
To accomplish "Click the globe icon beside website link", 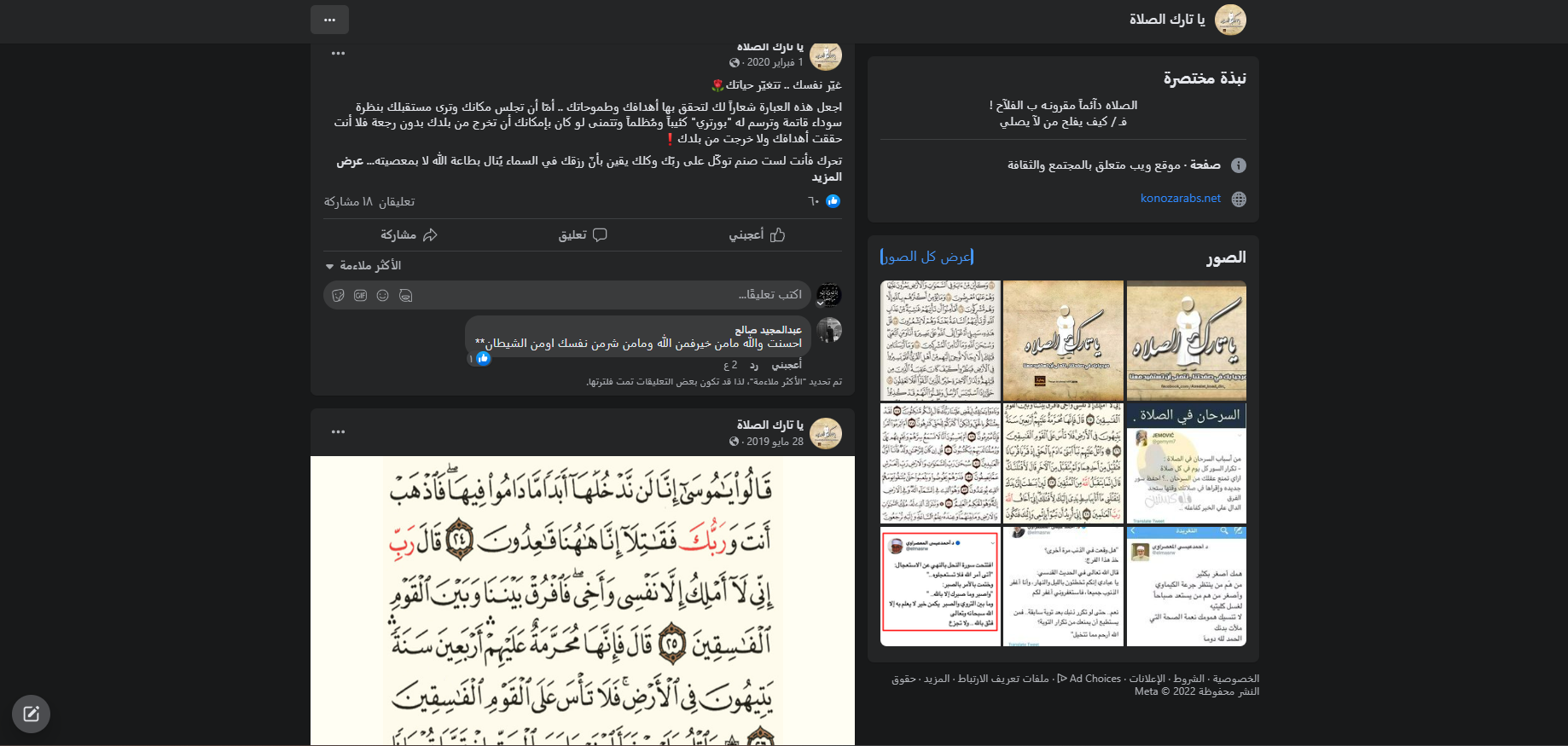I will point(1239,199).
